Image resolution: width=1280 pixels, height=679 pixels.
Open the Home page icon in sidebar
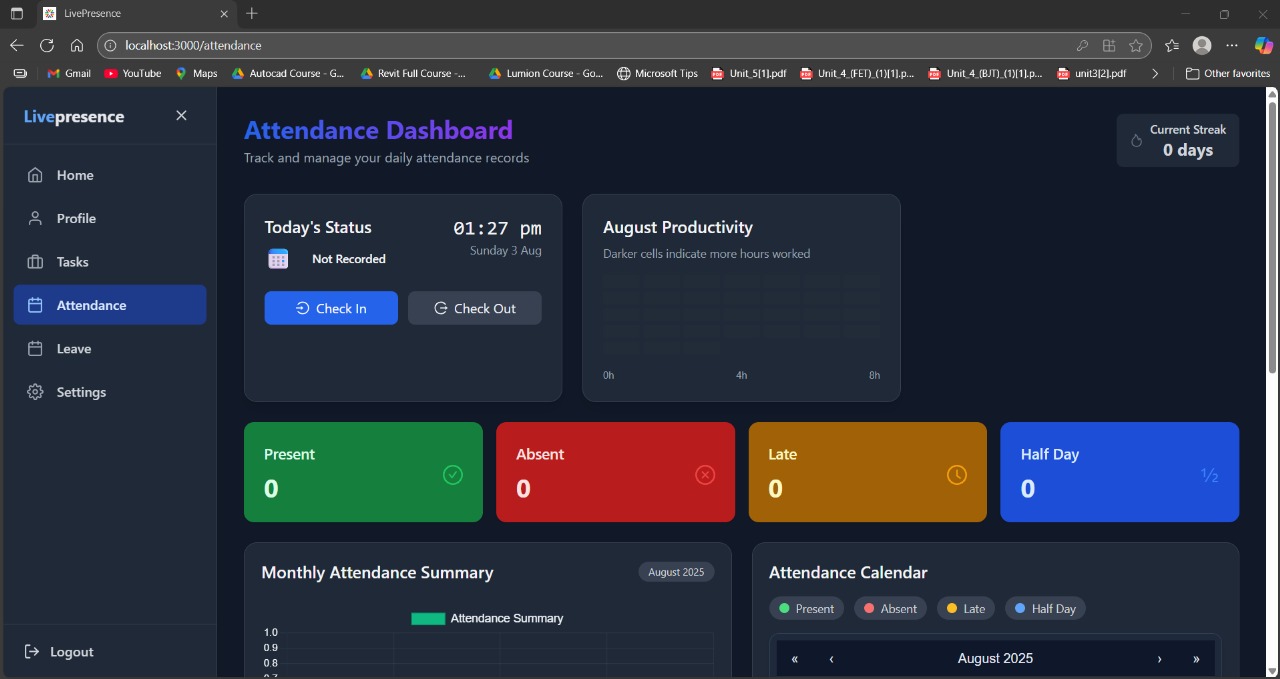click(x=35, y=175)
